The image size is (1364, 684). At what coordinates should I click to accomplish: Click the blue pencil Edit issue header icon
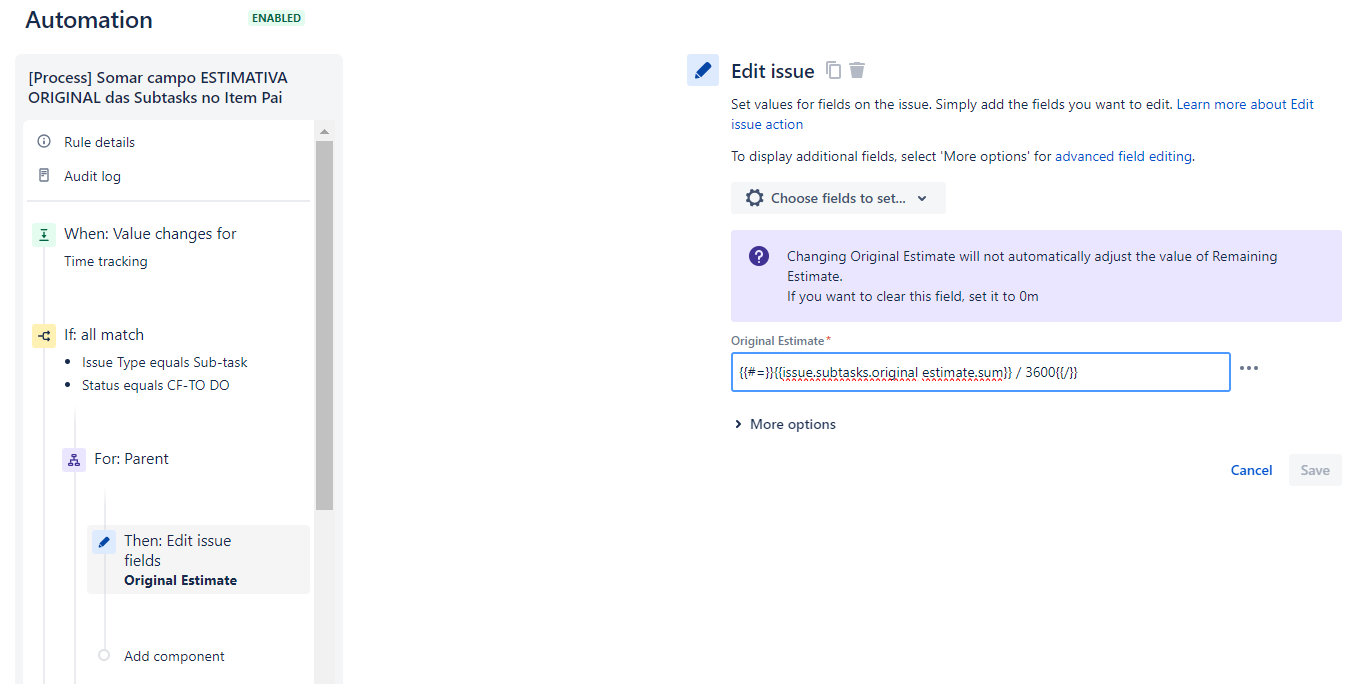(x=703, y=70)
